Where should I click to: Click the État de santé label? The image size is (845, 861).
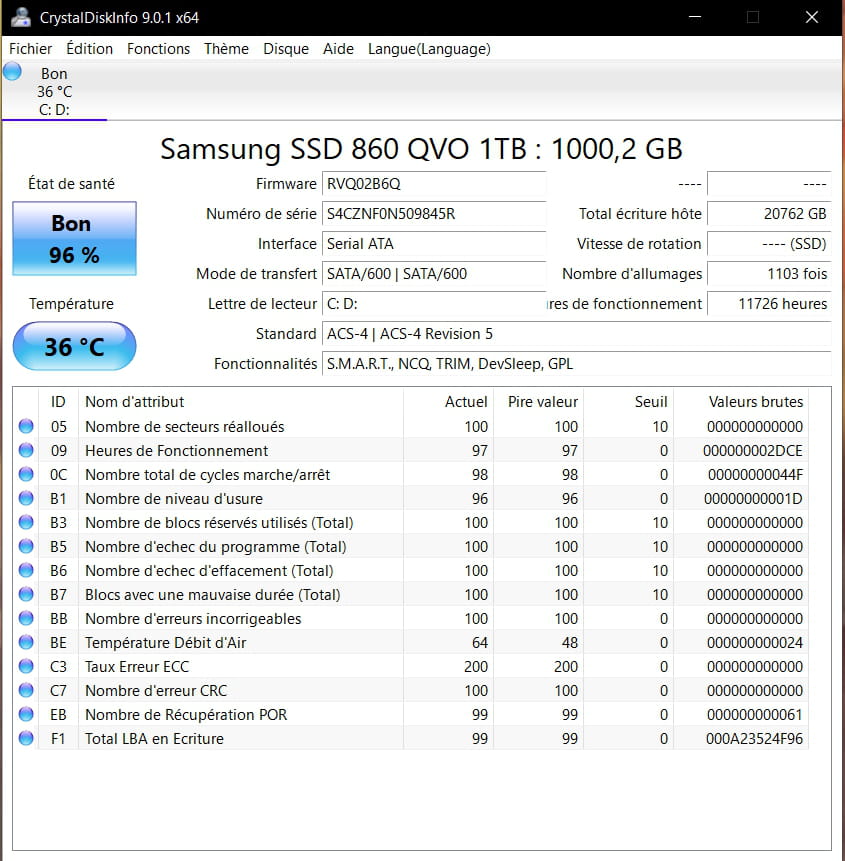pyautogui.click(x=71, y=183)
